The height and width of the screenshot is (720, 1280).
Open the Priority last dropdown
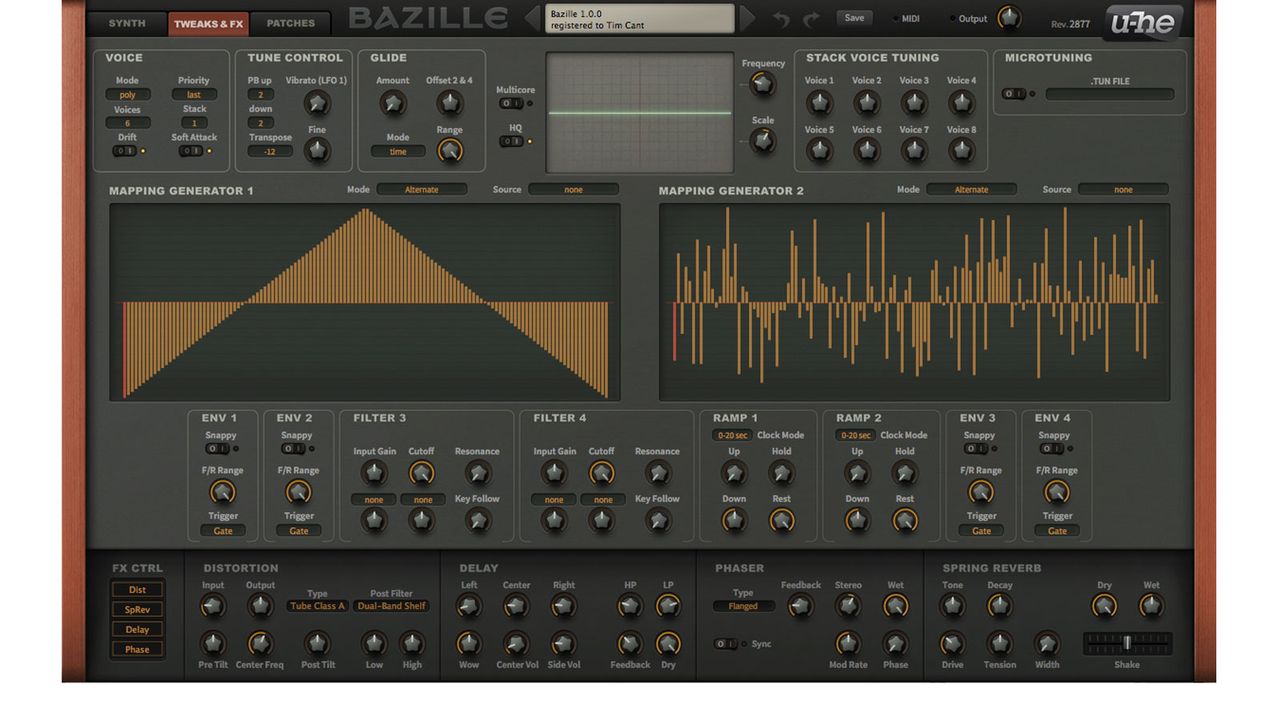click(194, 95)
